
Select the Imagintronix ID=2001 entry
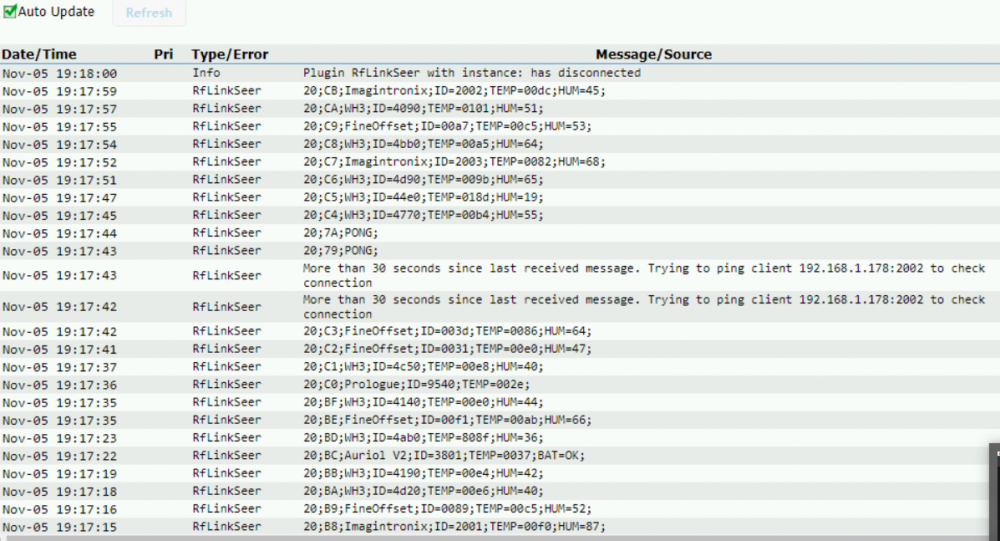point(454,527)
